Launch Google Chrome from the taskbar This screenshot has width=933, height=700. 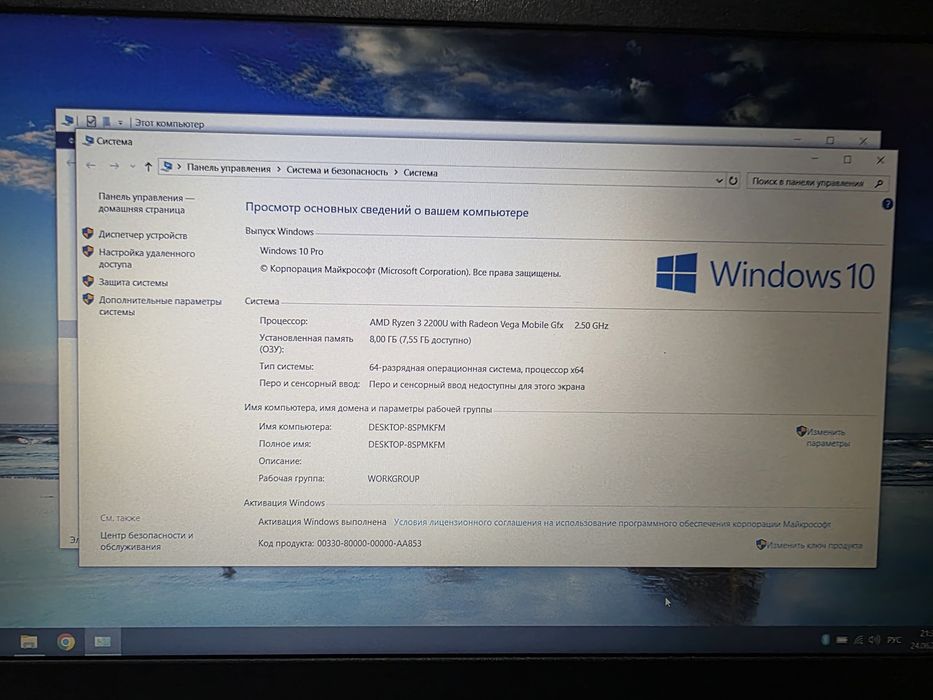click(x=66, y=642)
